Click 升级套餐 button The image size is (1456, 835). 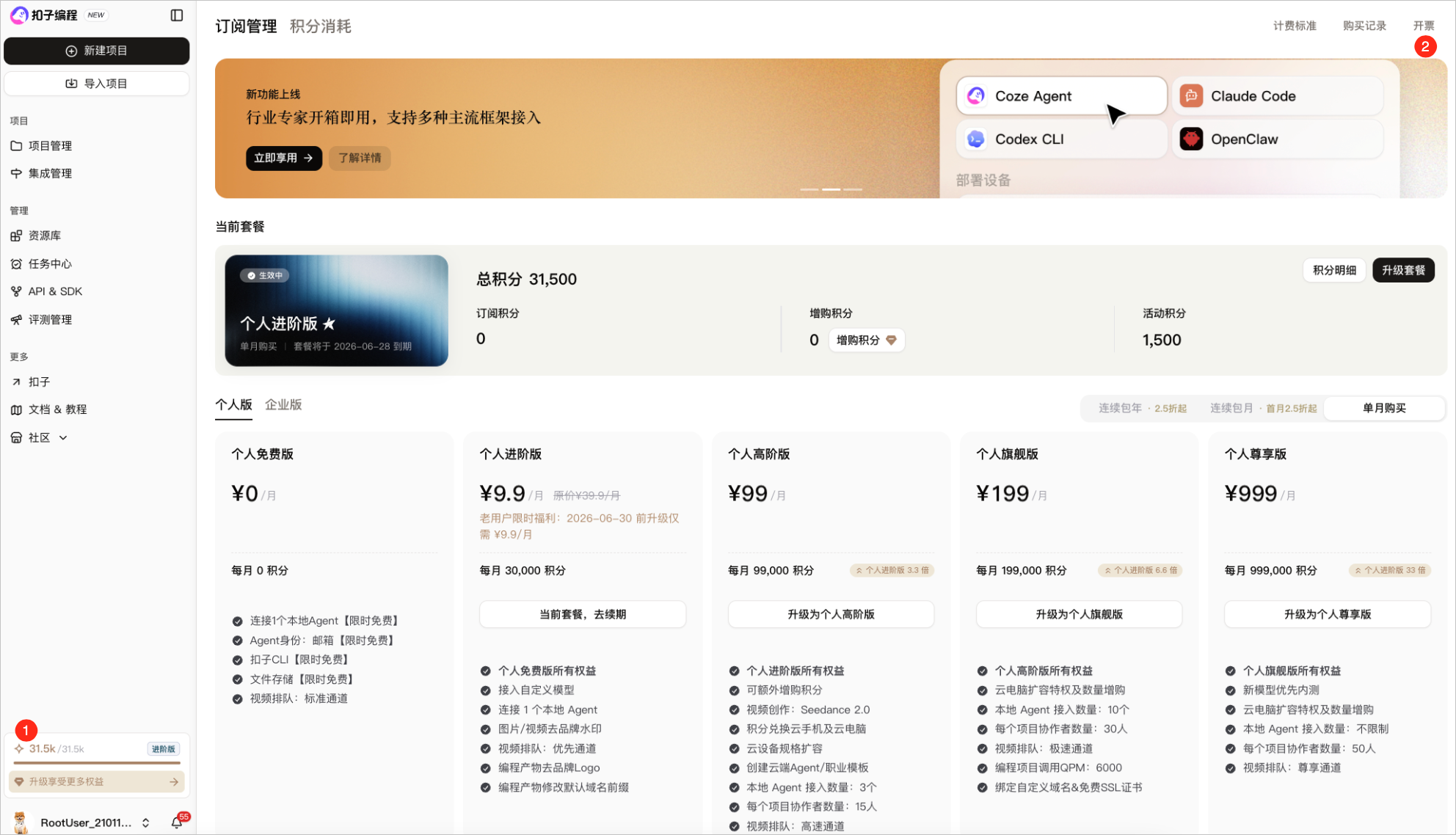click(x=1403, y=270)
